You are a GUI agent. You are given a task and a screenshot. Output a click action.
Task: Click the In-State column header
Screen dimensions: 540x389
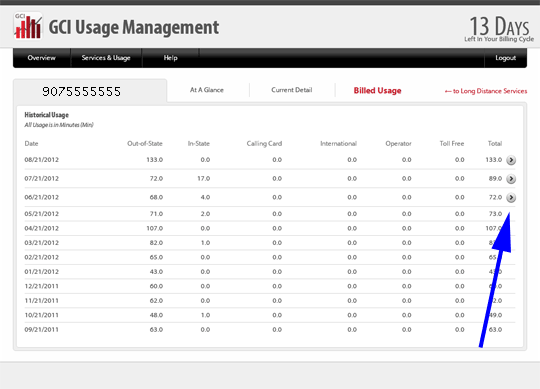click(x=199, y=144)
